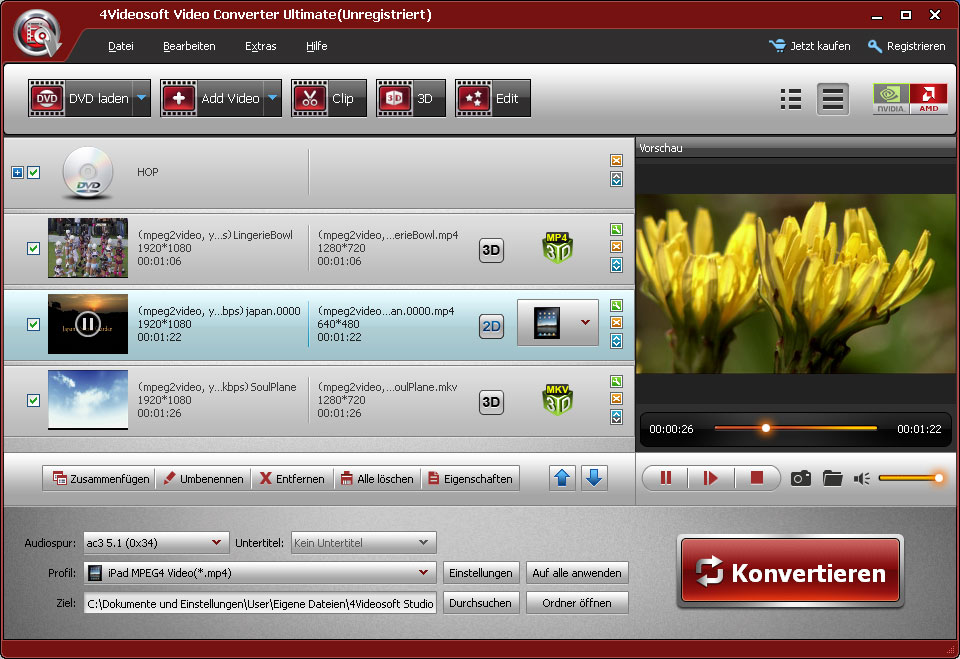Toggle the 3D button on SoulPlane row

click(491, 402)
